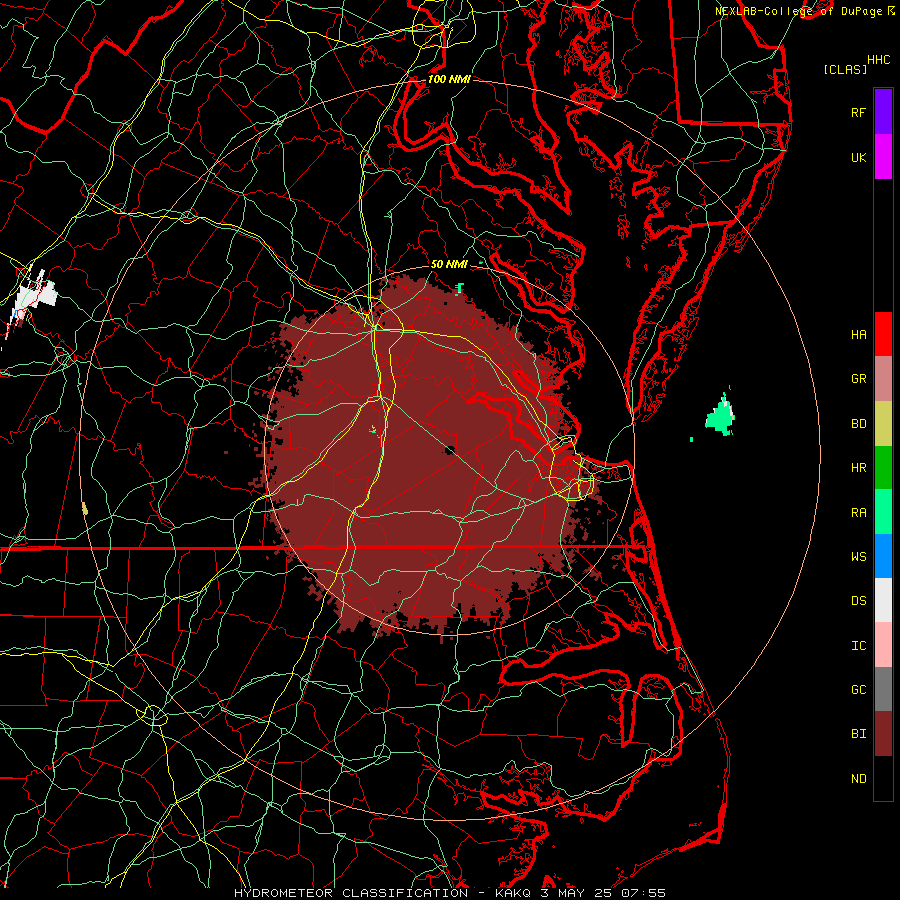Select the 'GR' legend label
This screenshot has height=900, width=900.
click(858, 379)
